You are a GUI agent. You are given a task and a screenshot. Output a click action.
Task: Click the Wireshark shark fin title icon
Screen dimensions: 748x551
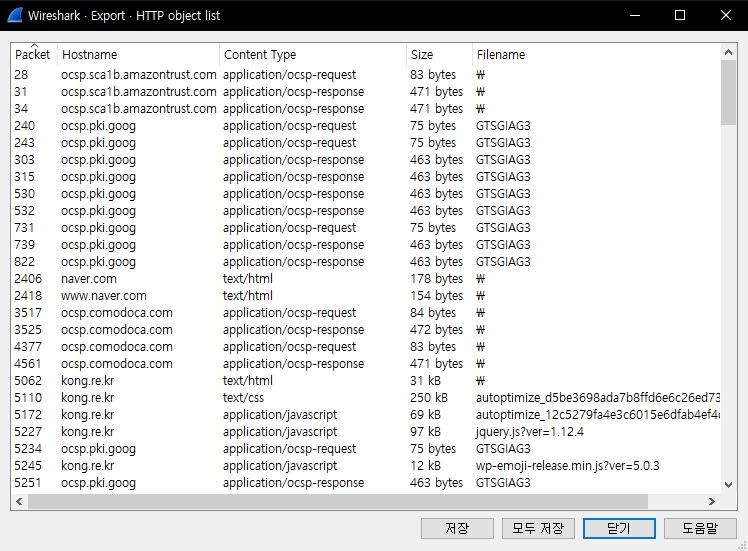[x=15, y=15]
